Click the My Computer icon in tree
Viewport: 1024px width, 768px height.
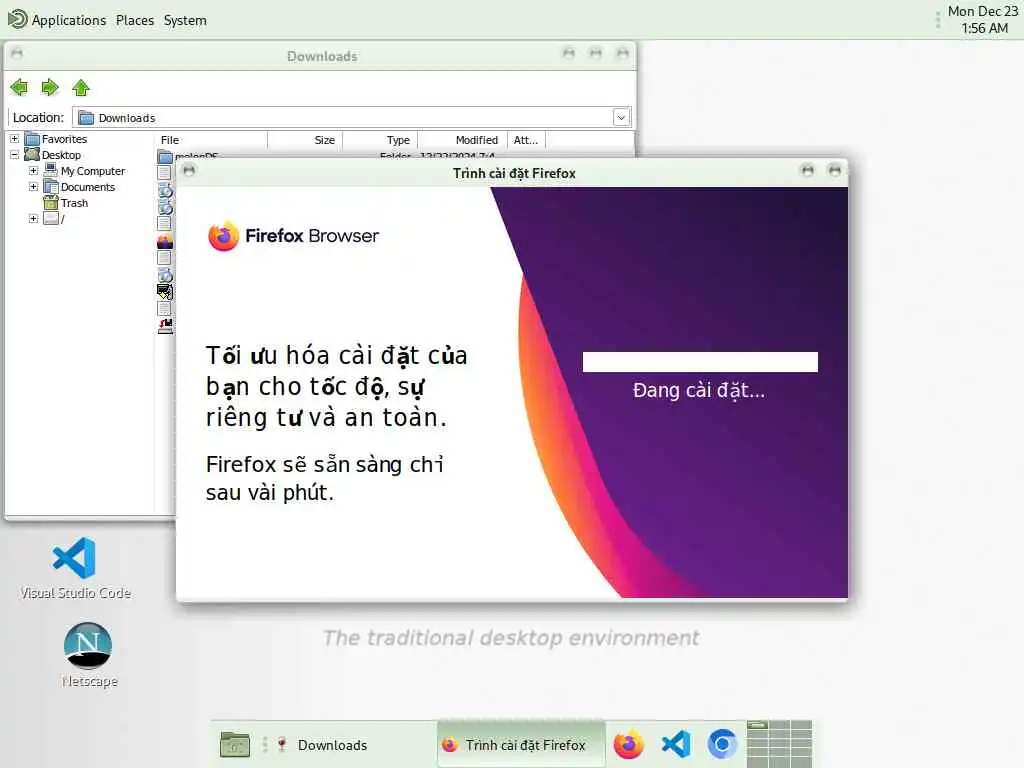point(51,170)
